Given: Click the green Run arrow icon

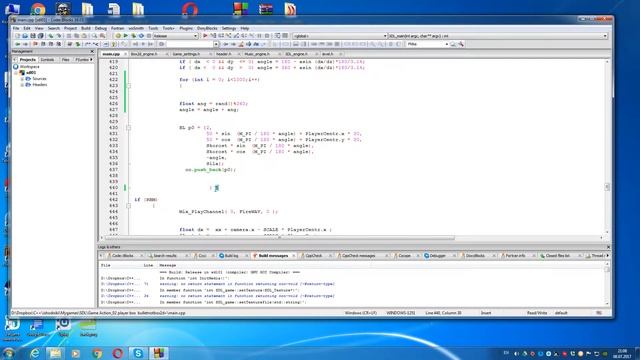Looking at the screenshot, I should pos(126,36).
